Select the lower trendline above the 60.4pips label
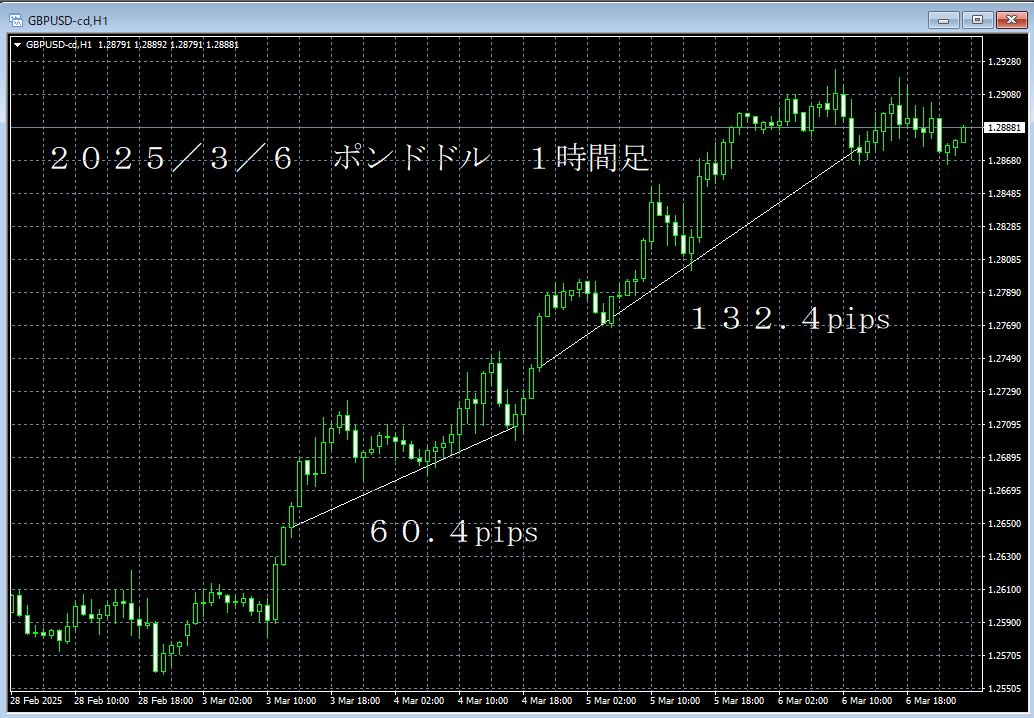1034x718 pixels. 400,477
